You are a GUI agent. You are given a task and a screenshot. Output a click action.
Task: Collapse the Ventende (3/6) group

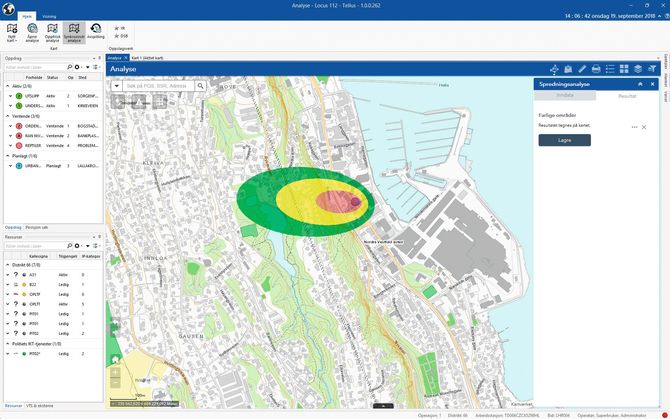[7, 116]
